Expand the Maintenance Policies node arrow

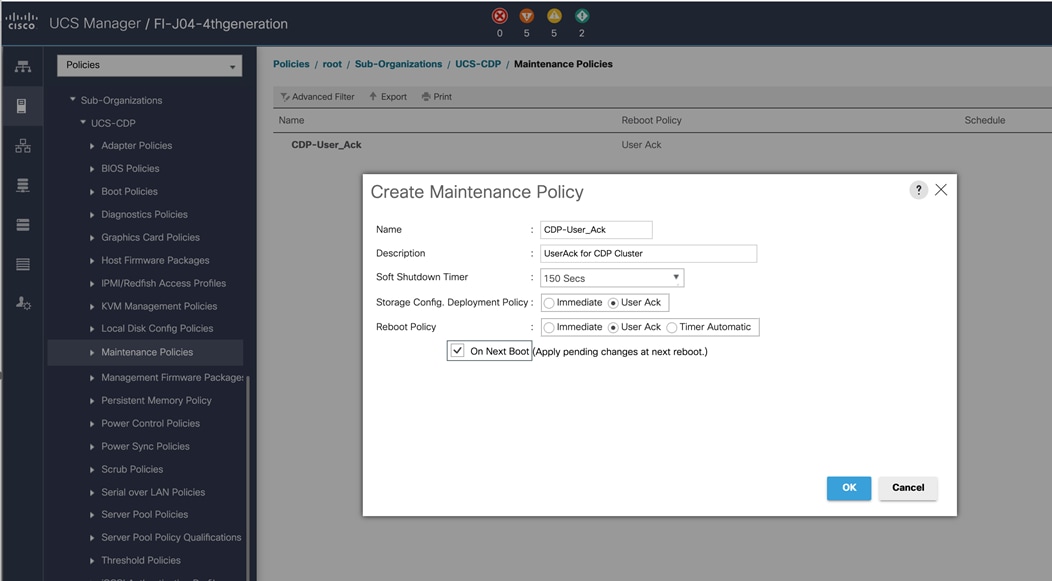coord(92,352)
